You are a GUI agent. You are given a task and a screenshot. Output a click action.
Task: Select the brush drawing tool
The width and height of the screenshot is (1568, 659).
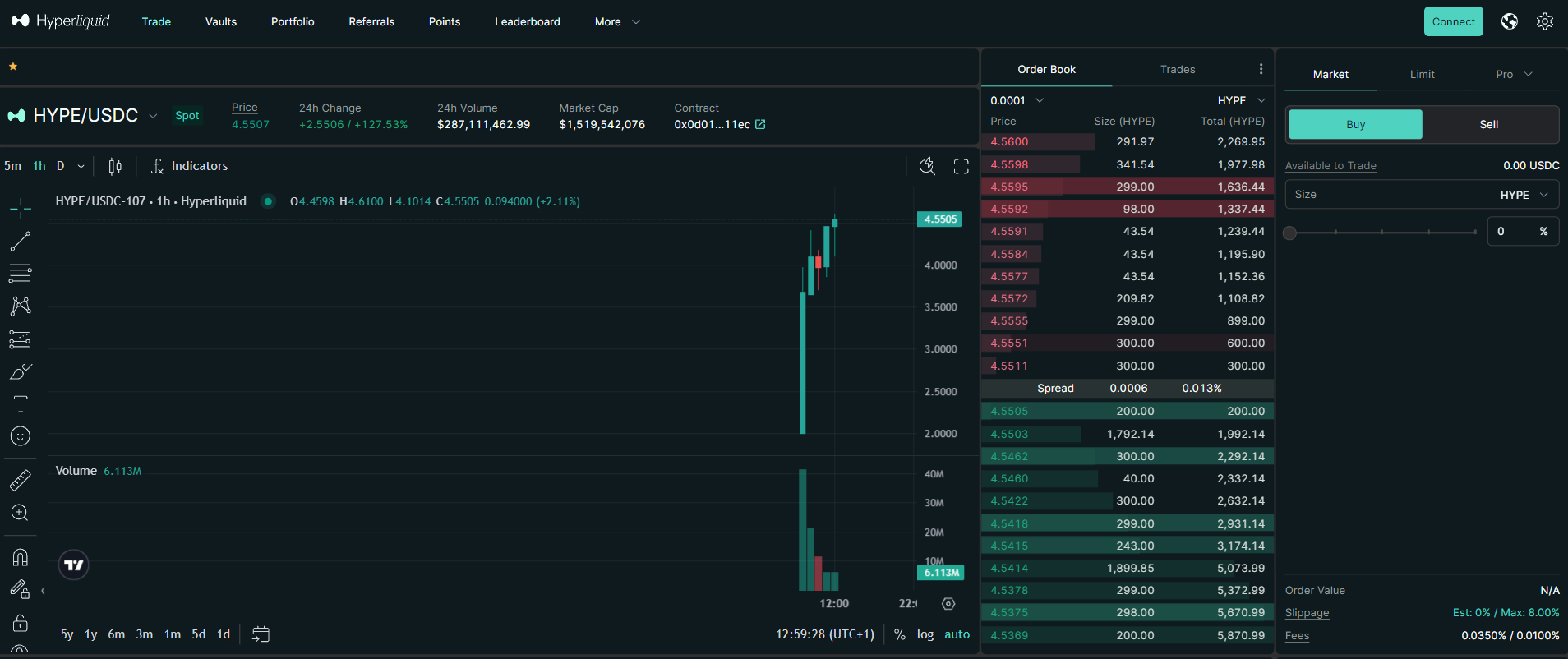pos(21,371)
